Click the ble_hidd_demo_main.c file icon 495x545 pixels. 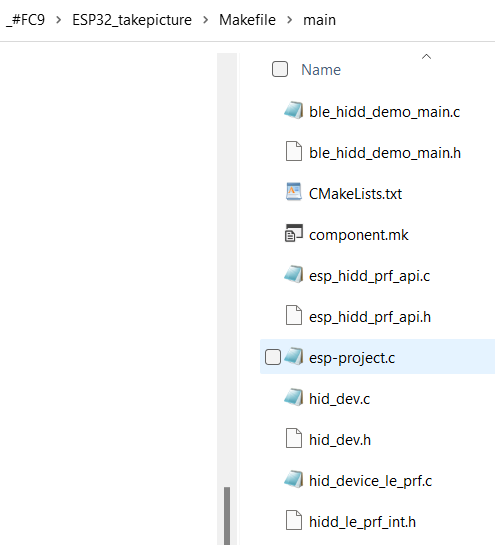pyautogui.click(x=293, y=111)
